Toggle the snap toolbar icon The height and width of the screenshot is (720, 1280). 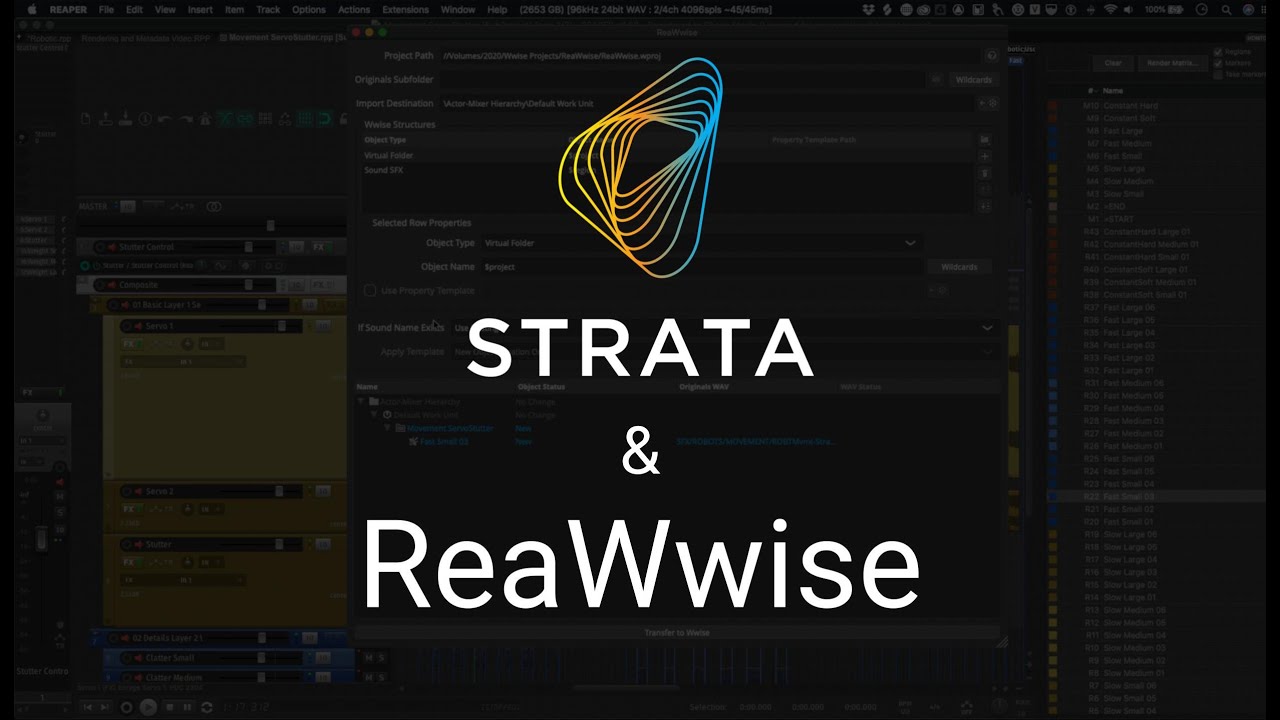click(x=325, y=119)
